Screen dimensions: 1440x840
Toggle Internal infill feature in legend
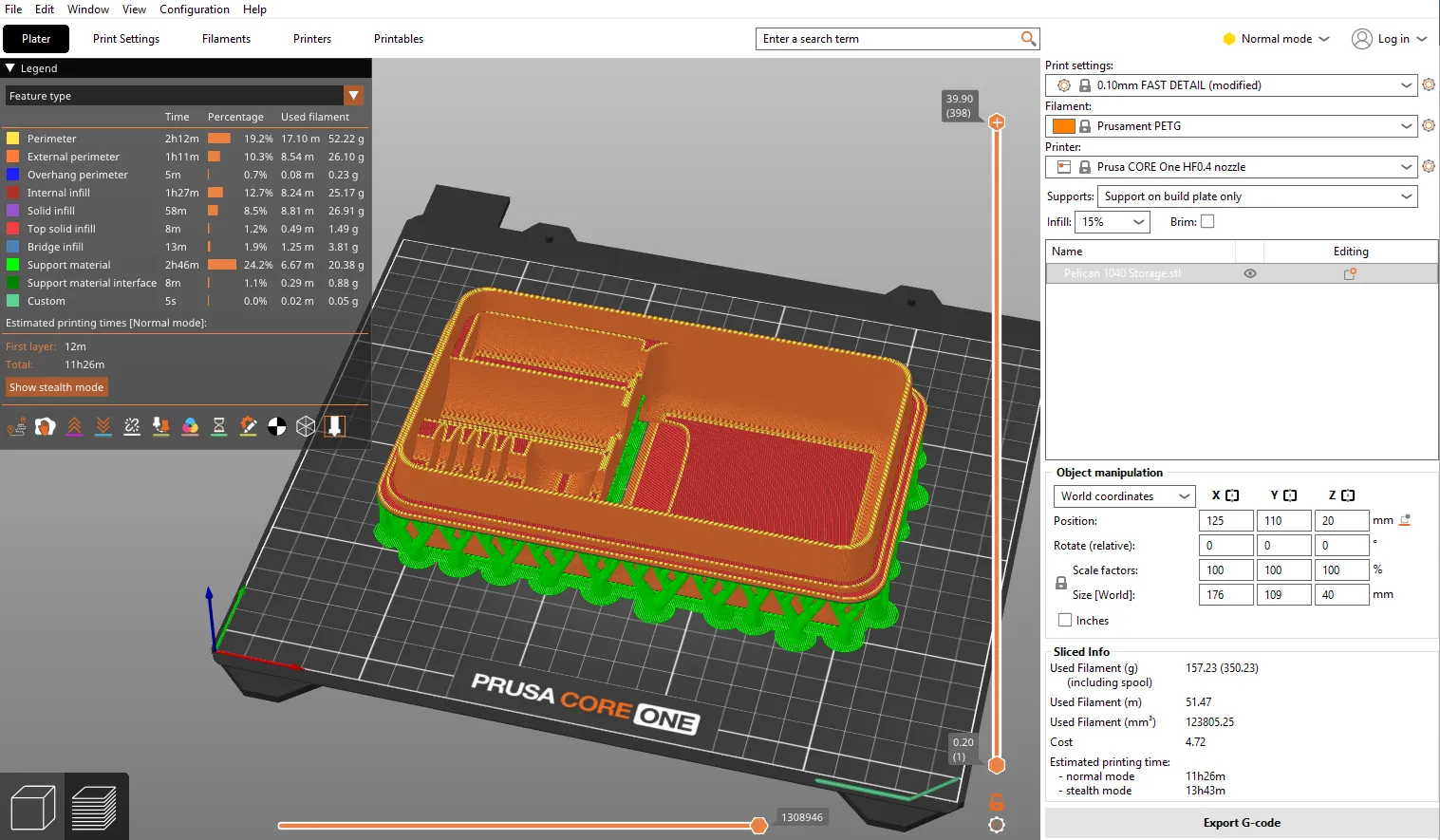point(13,193)
